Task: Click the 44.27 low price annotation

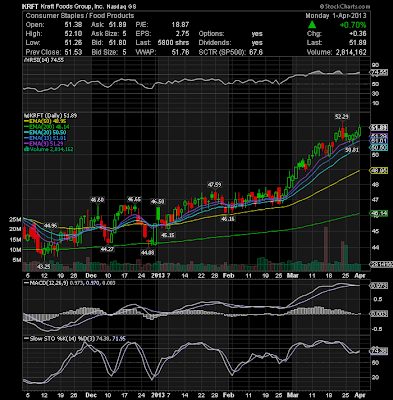Action: (x=108, y=249)
